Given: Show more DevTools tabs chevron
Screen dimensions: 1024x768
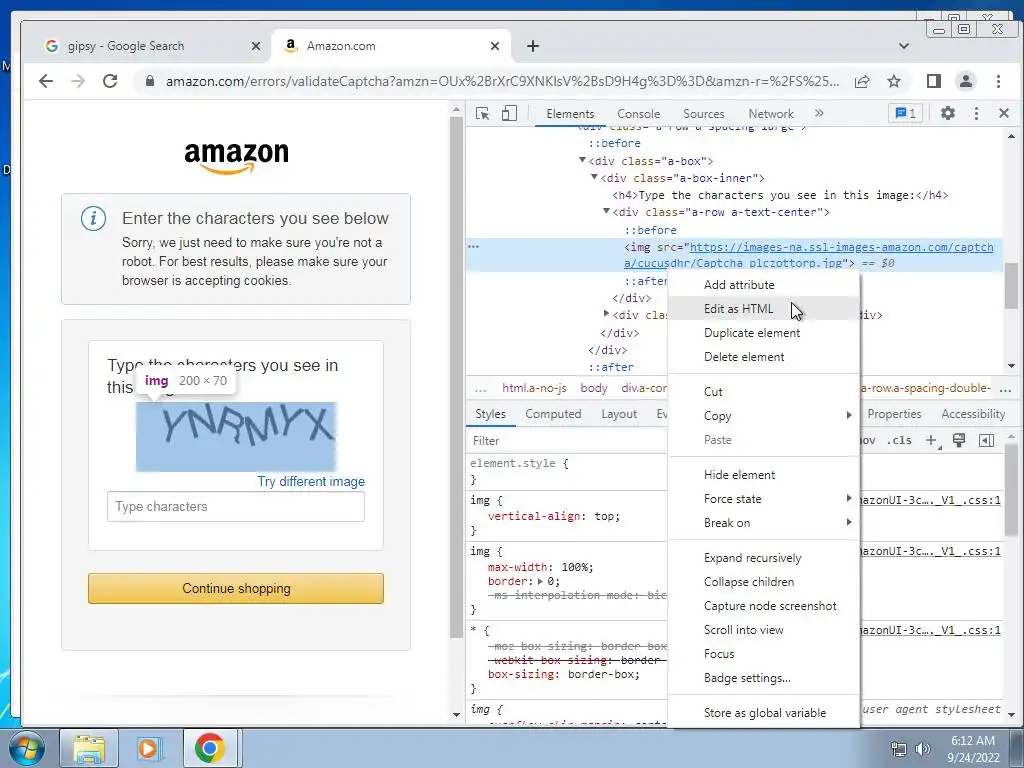Looking at the screenshot, I should point(819,114).
